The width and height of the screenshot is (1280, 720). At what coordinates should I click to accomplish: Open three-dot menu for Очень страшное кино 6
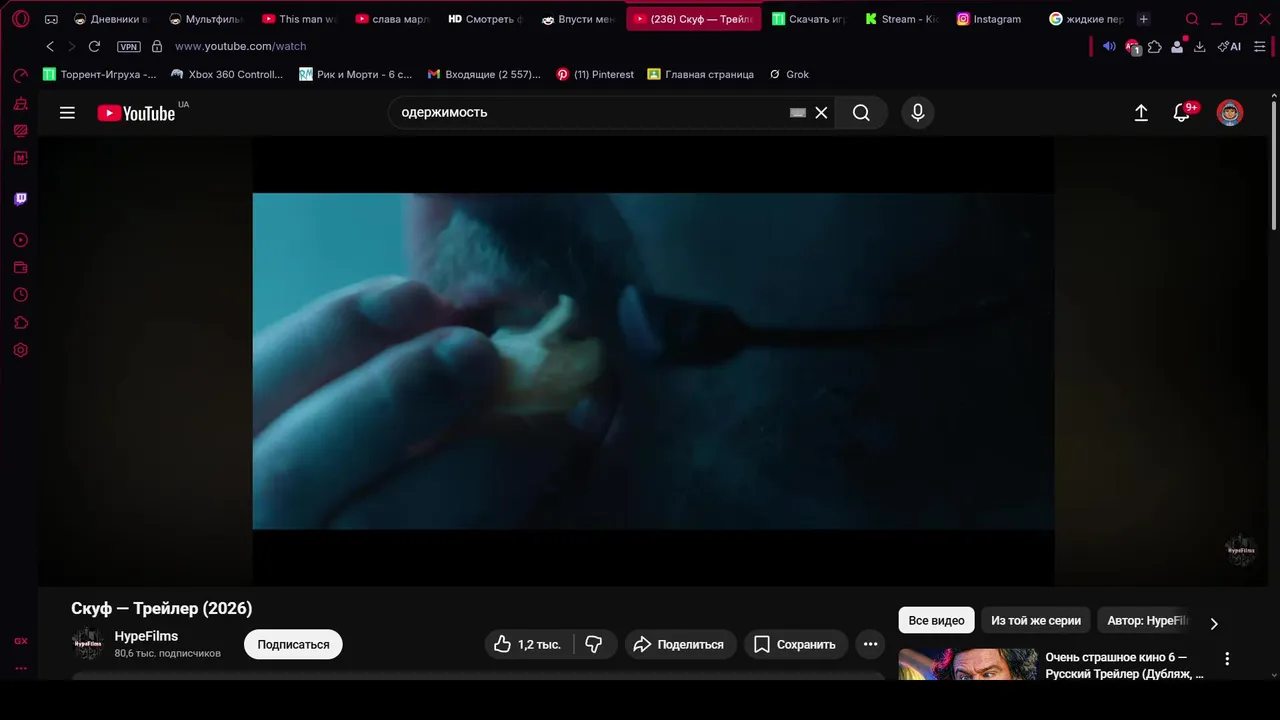pyautogui.click(x=1227, y=659)
